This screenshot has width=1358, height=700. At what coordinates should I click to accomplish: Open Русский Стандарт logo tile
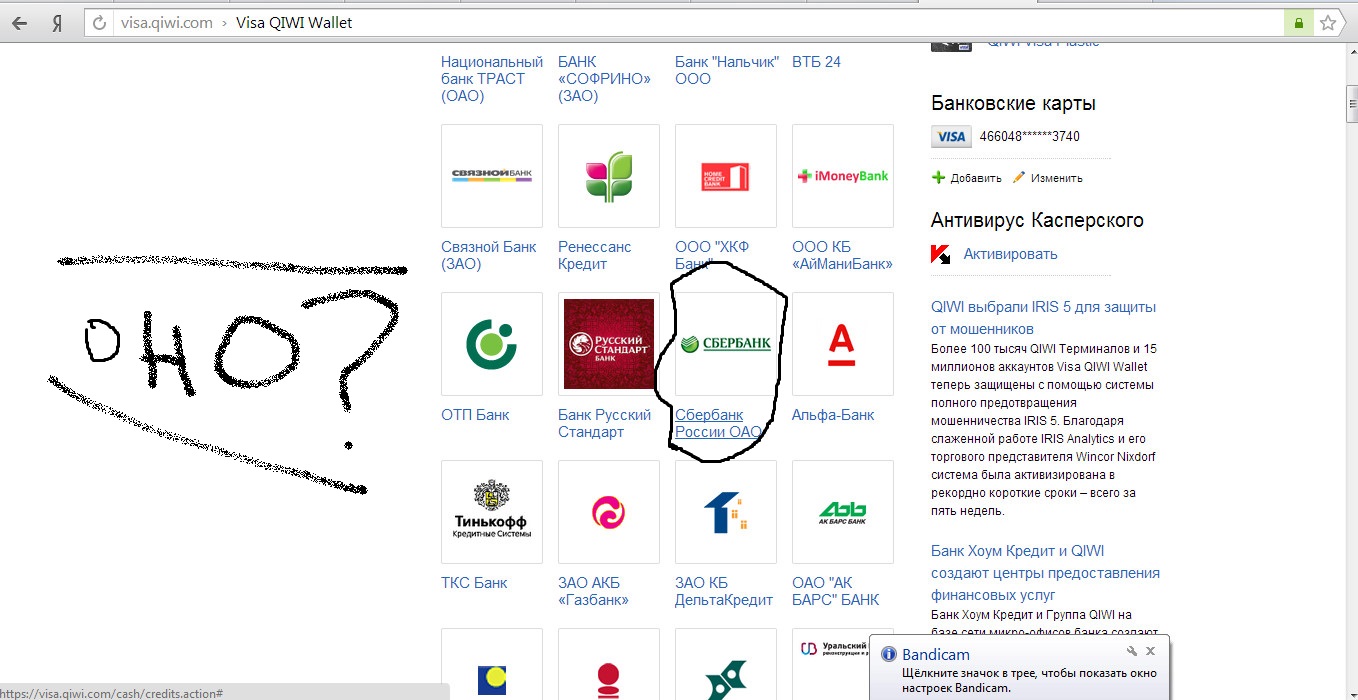pos(609,344)
